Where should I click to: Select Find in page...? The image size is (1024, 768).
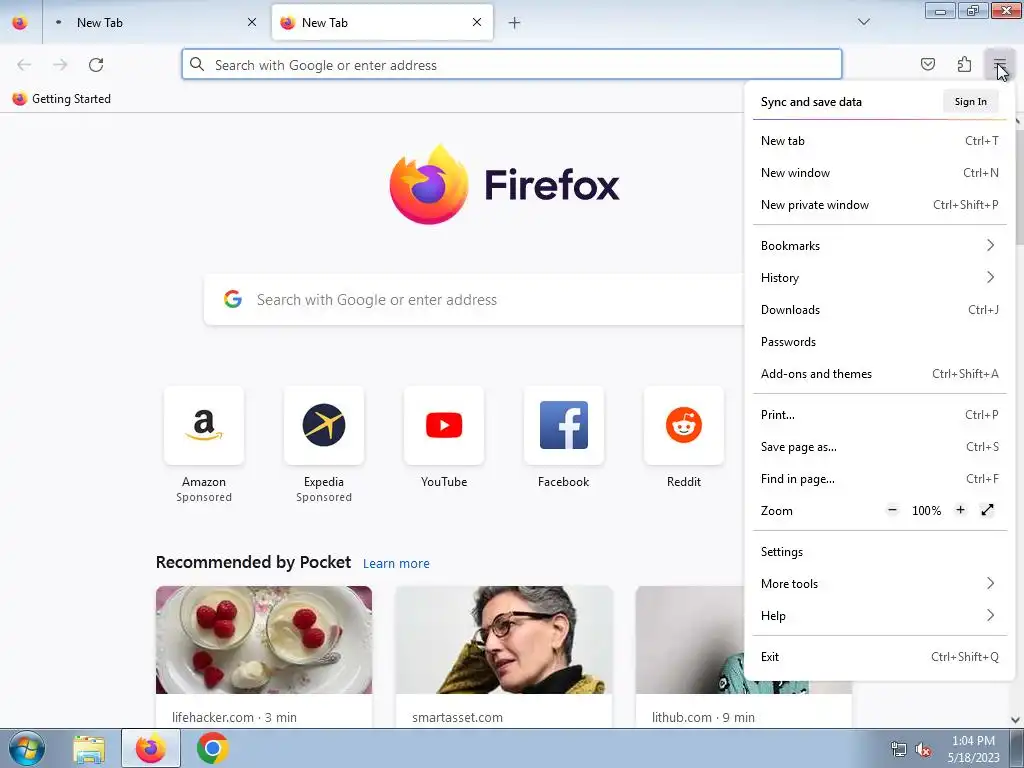[x=880, y=479]
